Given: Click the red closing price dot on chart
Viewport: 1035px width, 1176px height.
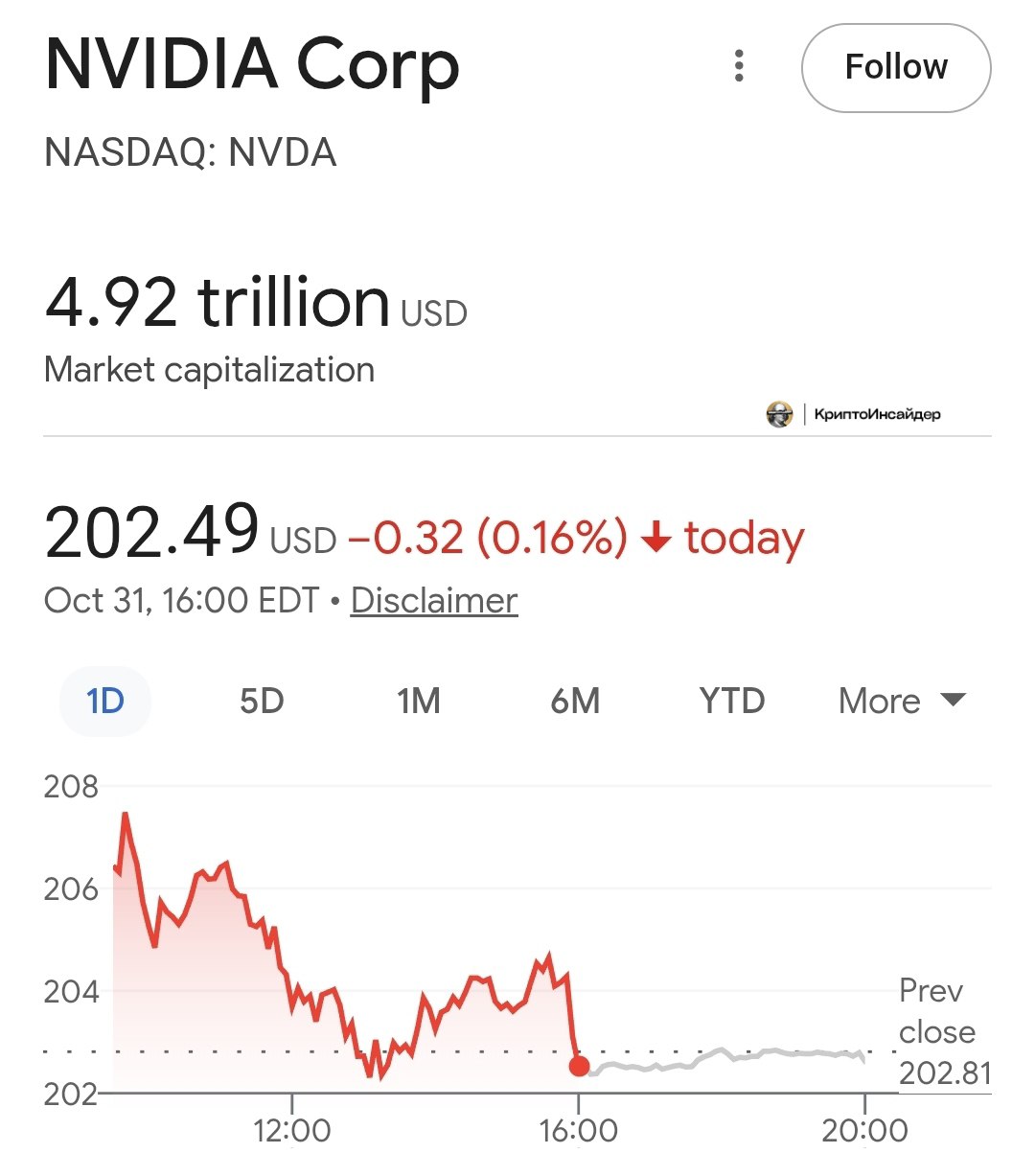Looking at the screenshot, I should click(579, 1066).
